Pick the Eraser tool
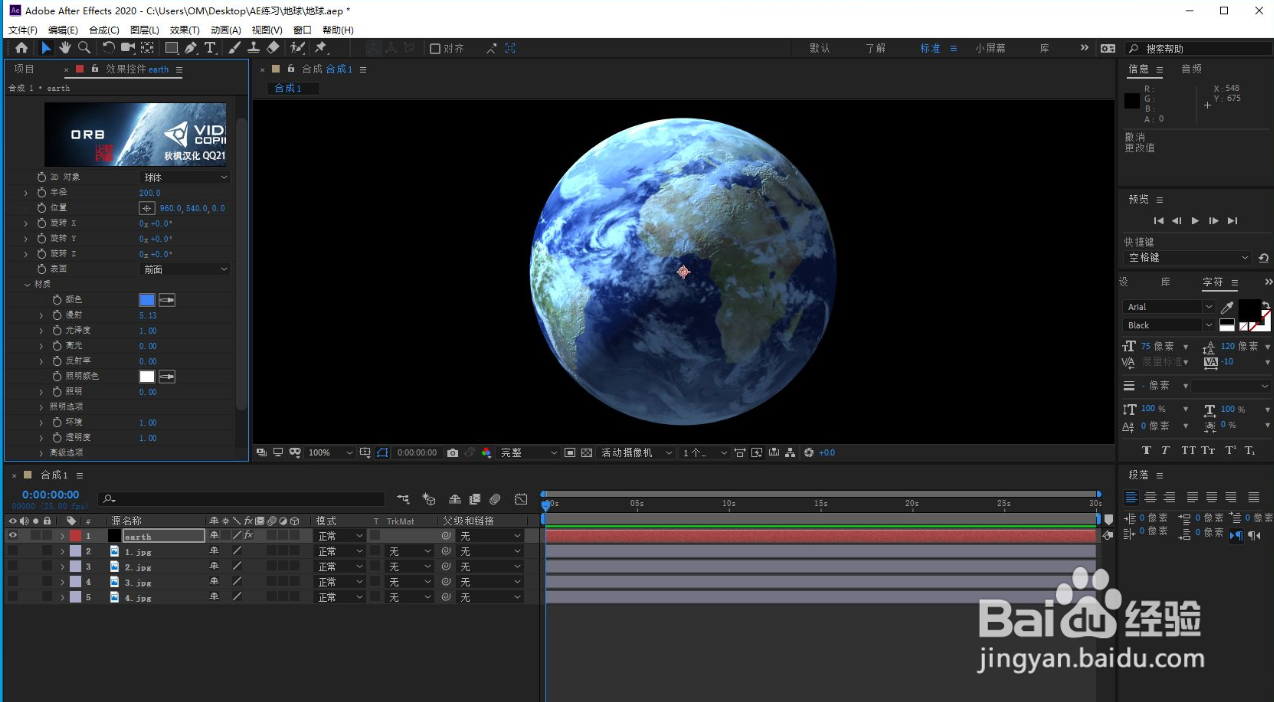 (273, 48)
